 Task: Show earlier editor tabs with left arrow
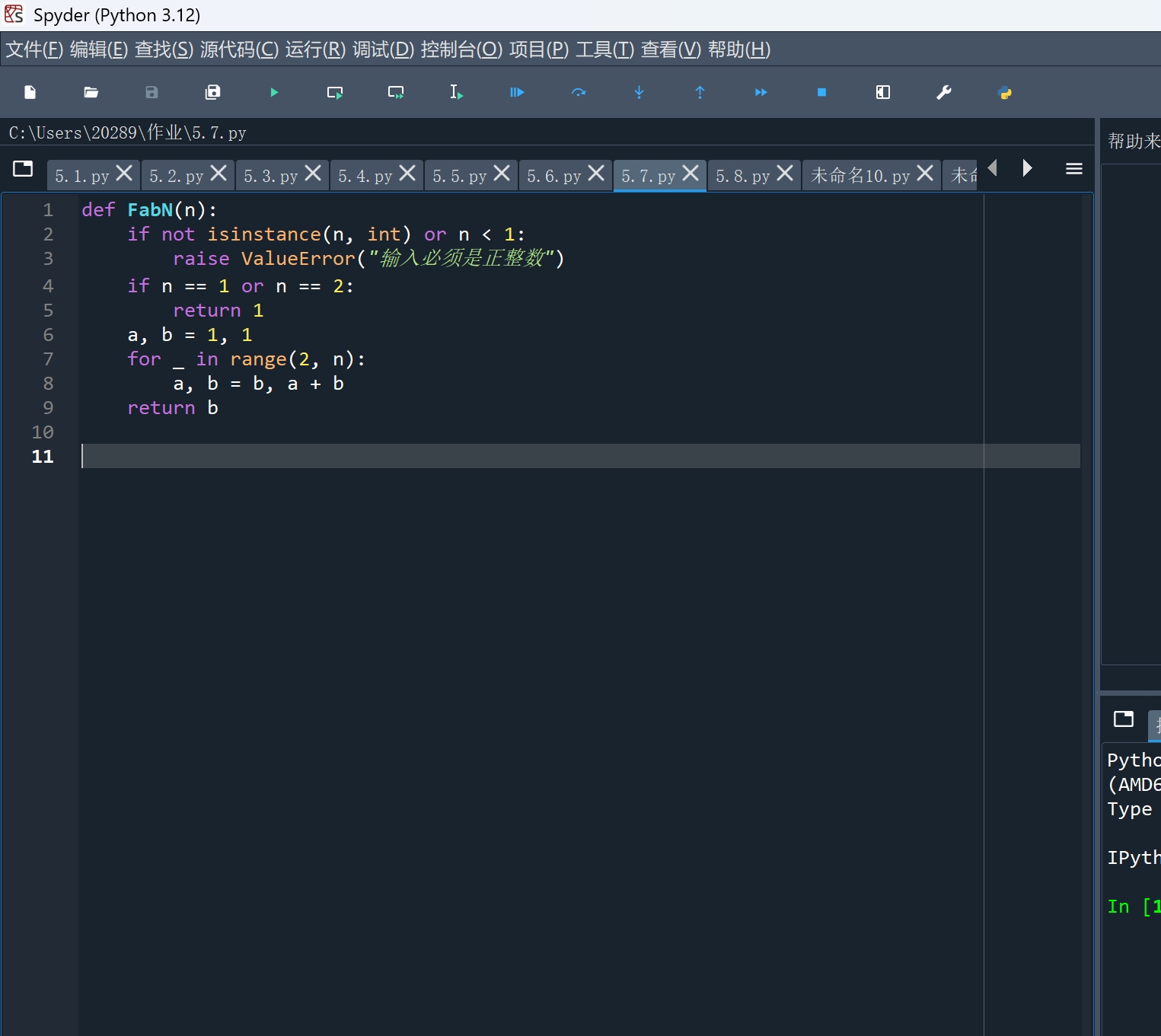click(x=993, y=167)
